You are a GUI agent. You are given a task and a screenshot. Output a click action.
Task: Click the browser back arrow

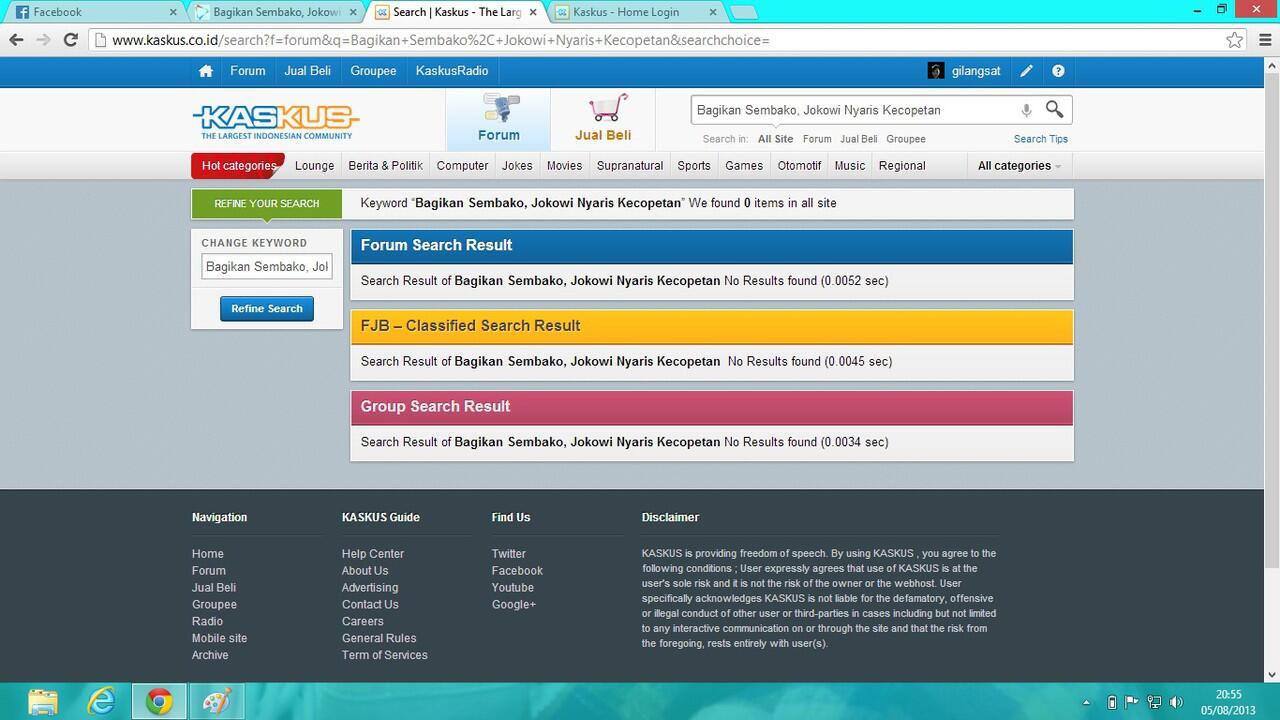point(16,40)
